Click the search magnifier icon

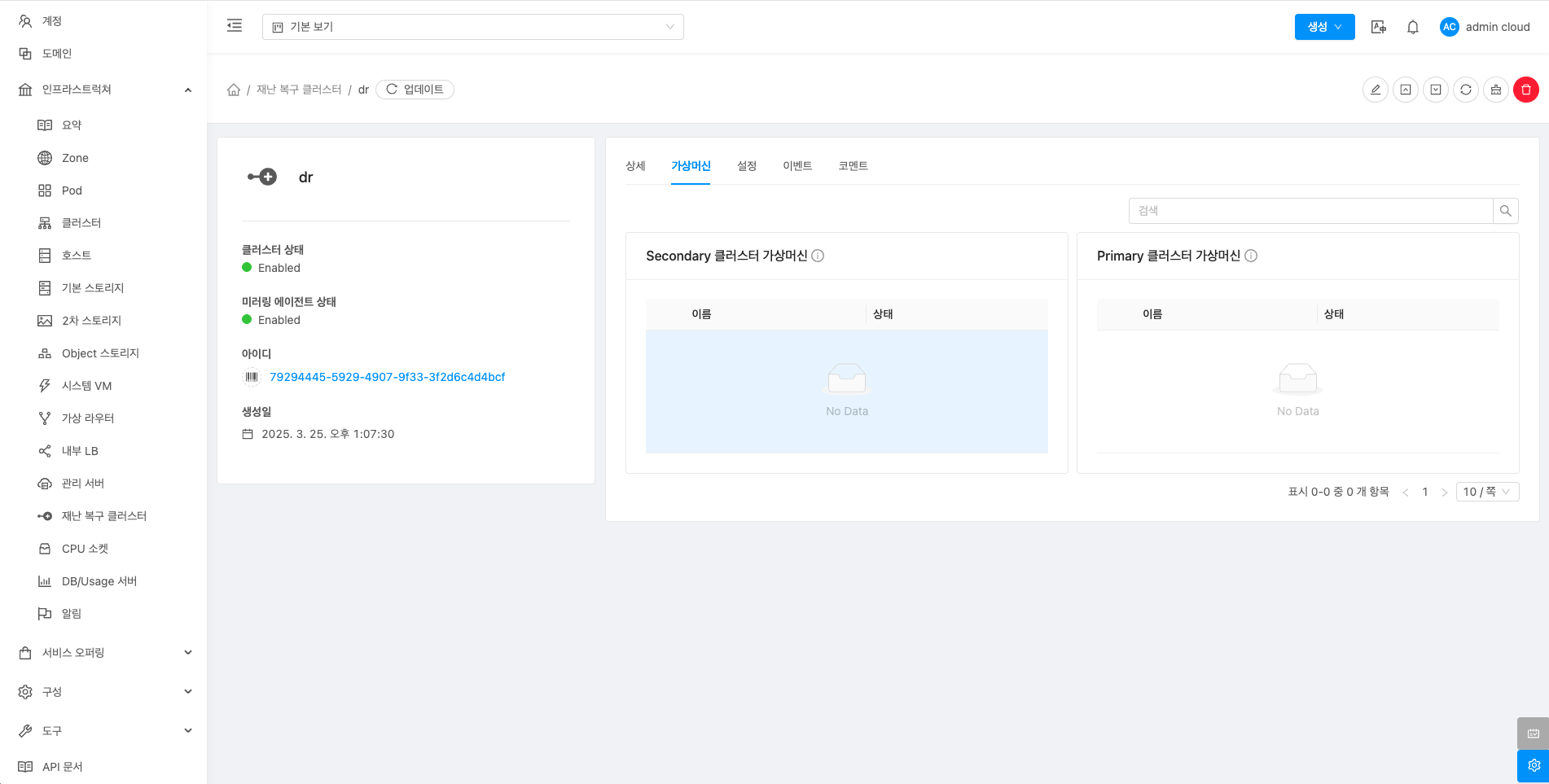(1505, 211)
